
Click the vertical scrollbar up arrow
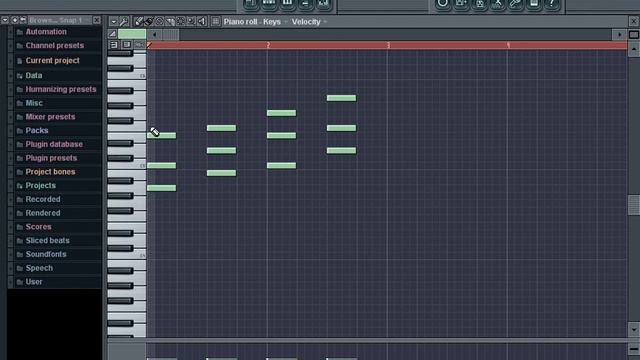coord(633,49)
